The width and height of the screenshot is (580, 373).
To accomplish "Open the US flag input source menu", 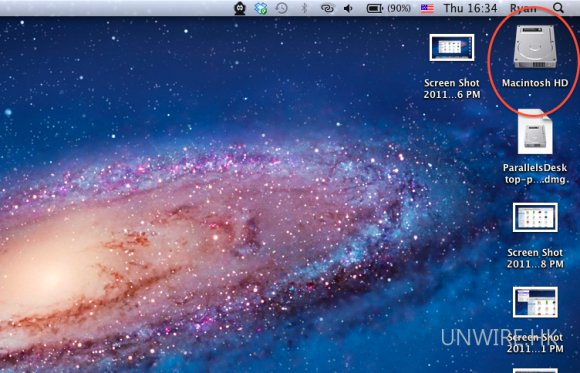I will pos(427,8).
